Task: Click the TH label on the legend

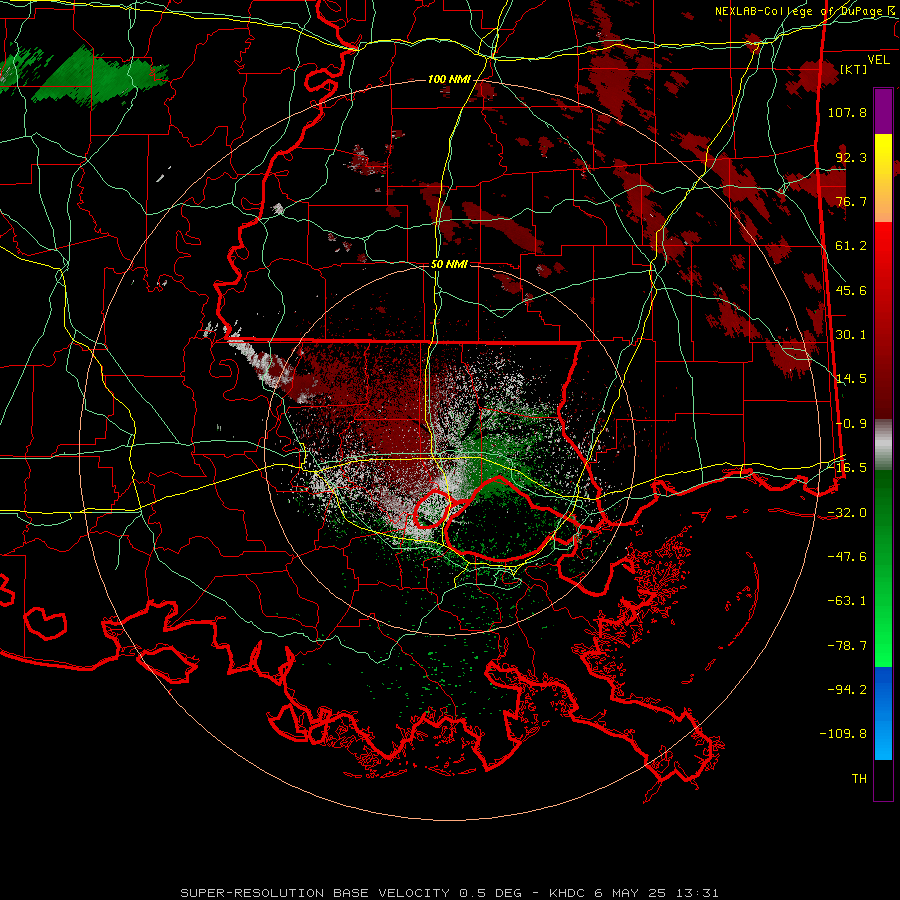Action: point(859,779)
